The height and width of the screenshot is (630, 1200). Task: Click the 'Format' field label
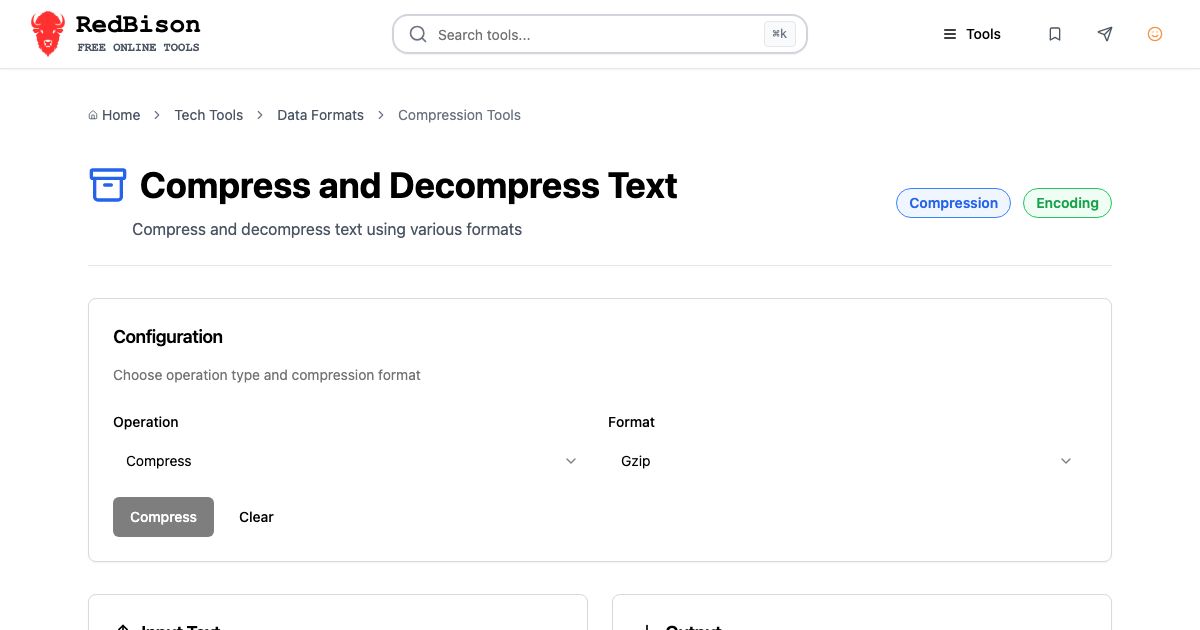(631, 422)
